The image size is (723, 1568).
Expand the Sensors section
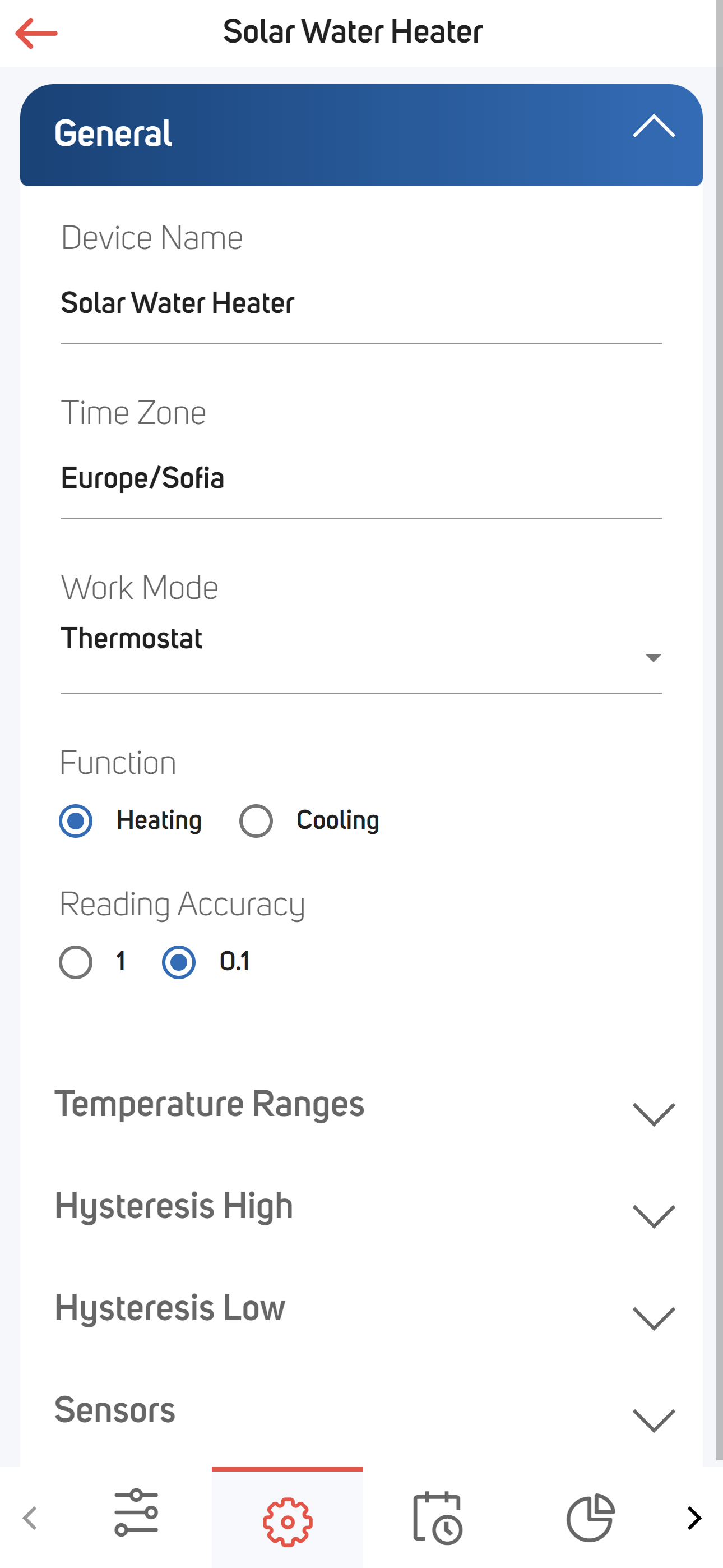pyautogui.click(x=361, y=1412)
